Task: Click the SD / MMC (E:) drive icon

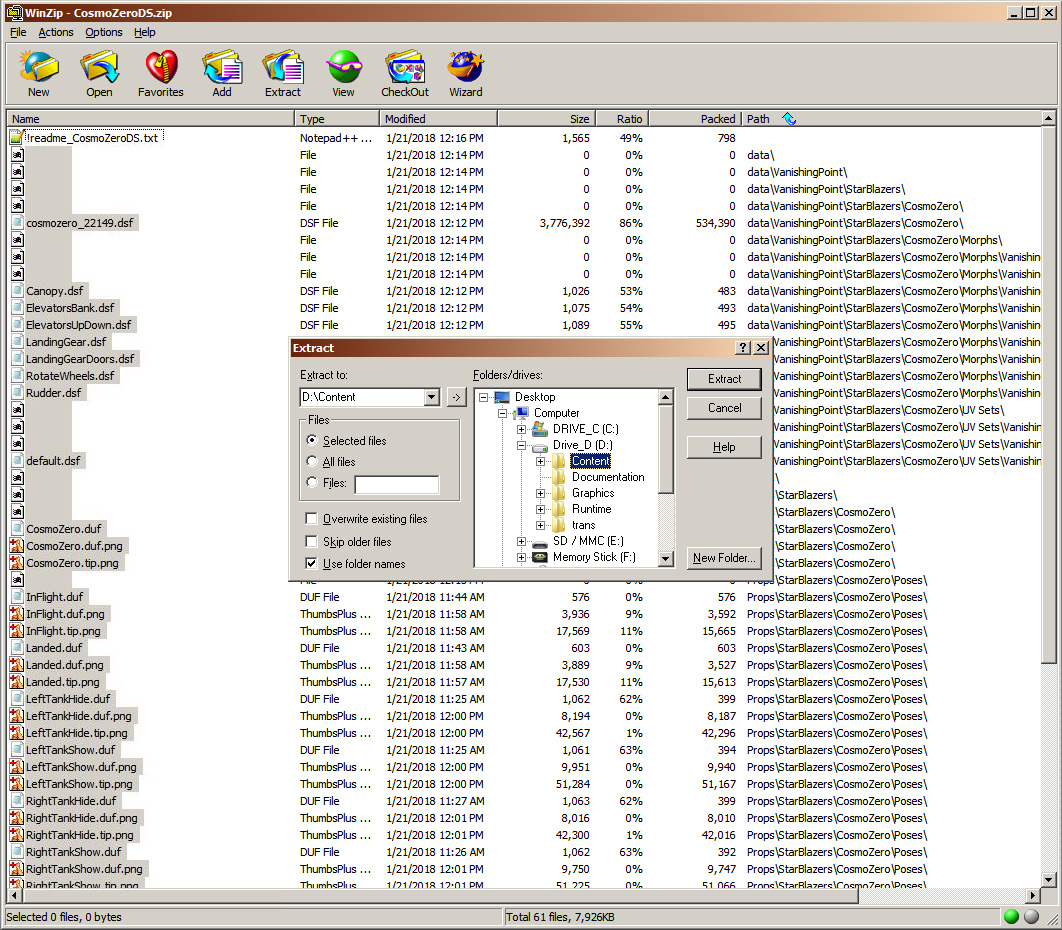Action: pyautogui.click(x=540, y=542)
